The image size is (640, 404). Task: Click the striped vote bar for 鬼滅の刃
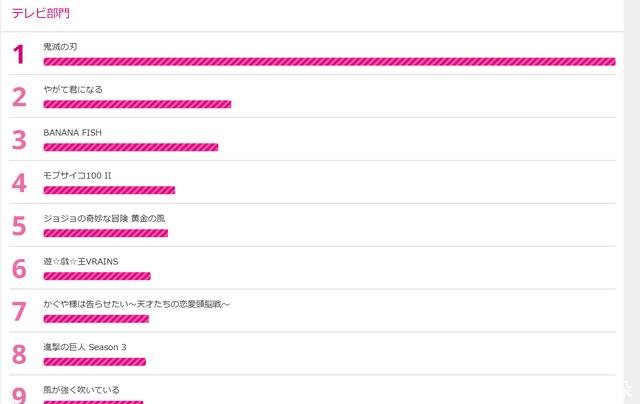329,61
